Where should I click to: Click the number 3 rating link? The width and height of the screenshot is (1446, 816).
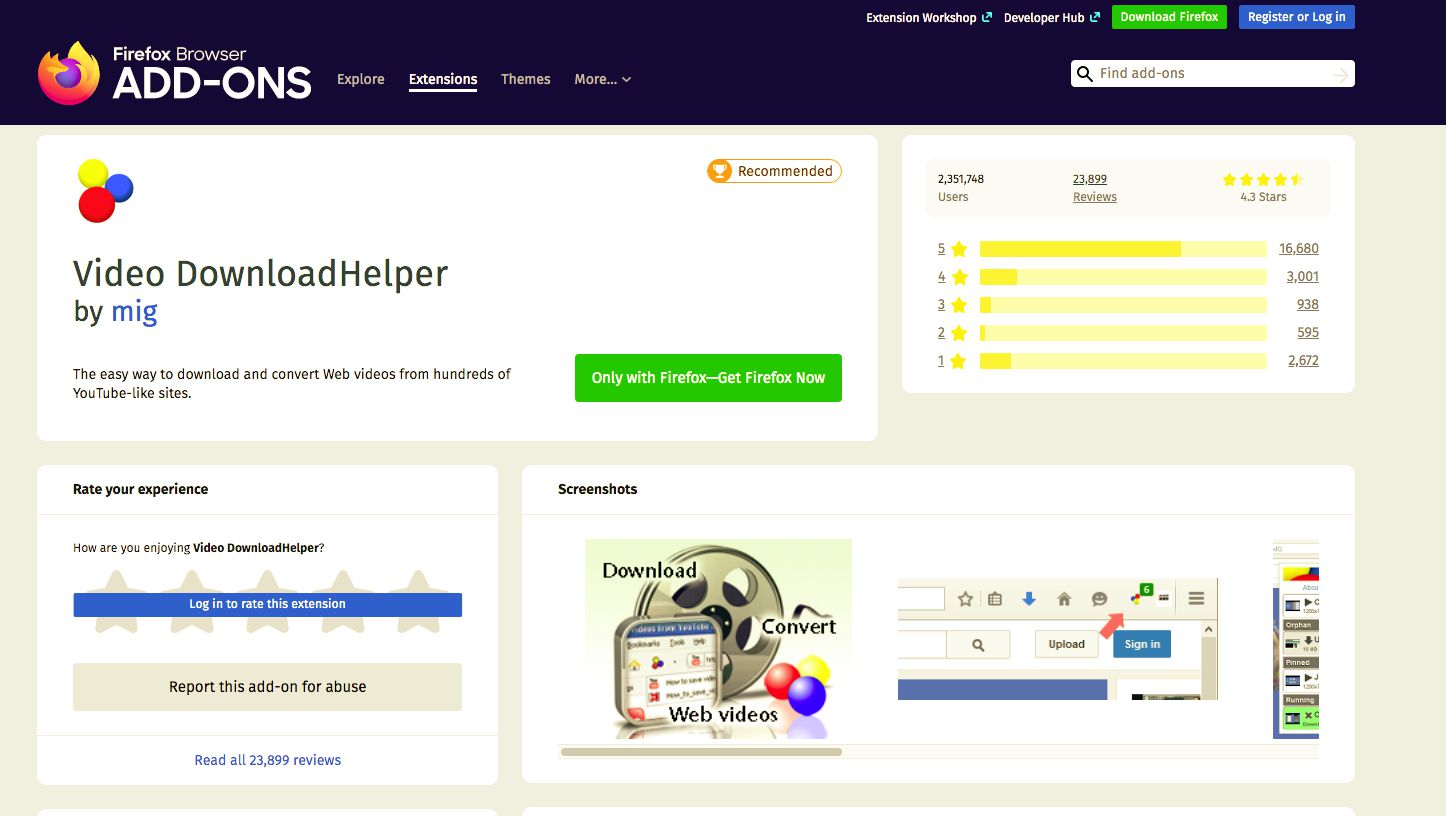click(941, 305)
